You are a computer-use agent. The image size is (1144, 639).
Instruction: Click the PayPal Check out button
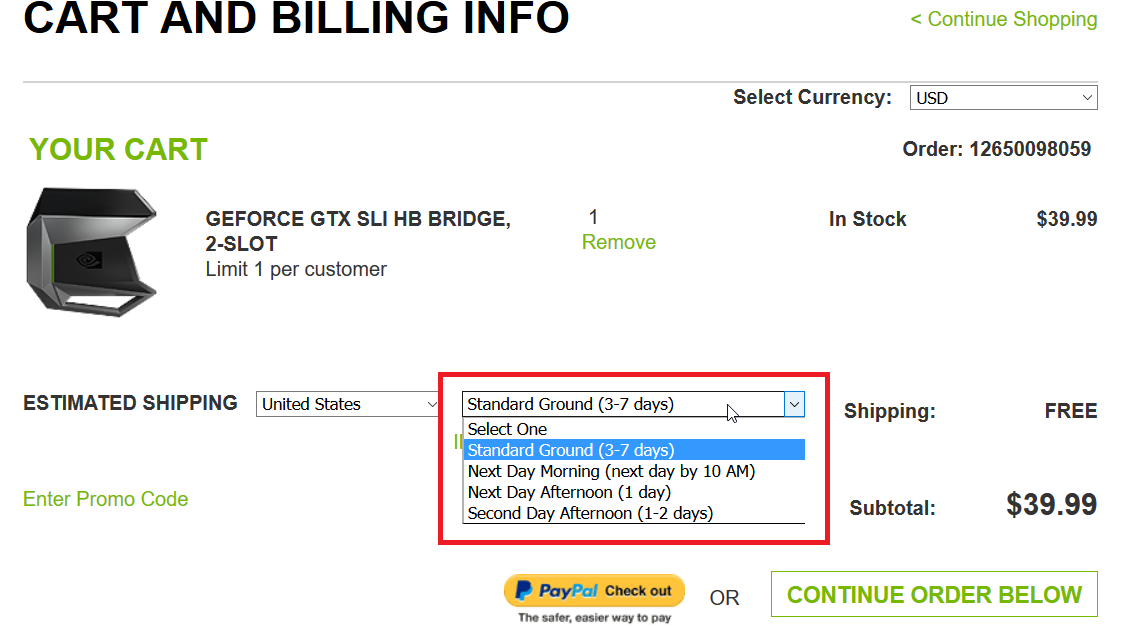coord(594,591)
